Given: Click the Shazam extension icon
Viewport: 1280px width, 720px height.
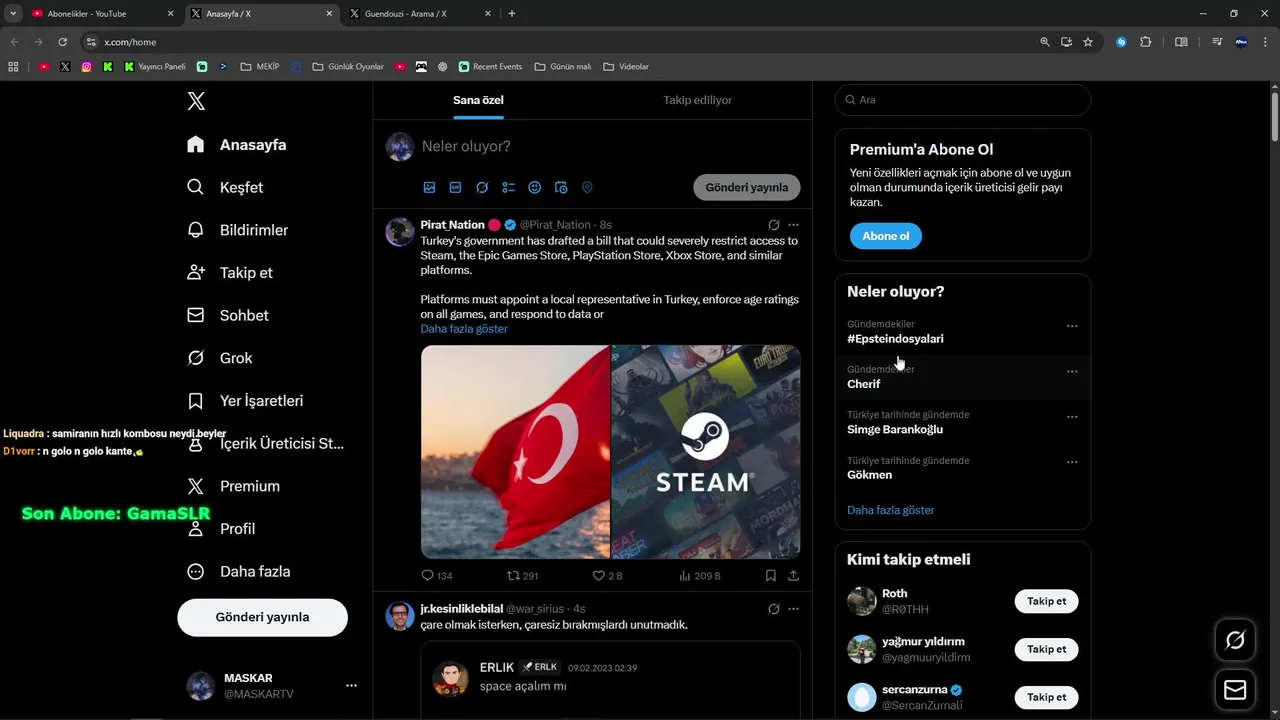Looking at the screenshot, I should coord(1121,42).
